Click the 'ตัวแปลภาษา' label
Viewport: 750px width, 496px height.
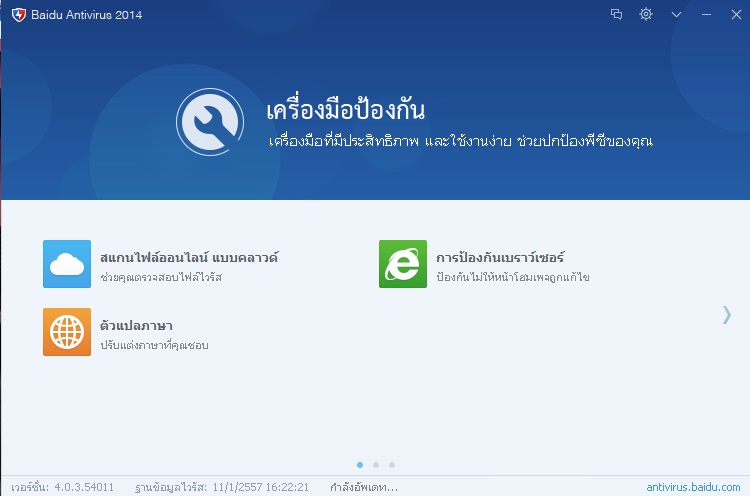click(x=136, y=326)
